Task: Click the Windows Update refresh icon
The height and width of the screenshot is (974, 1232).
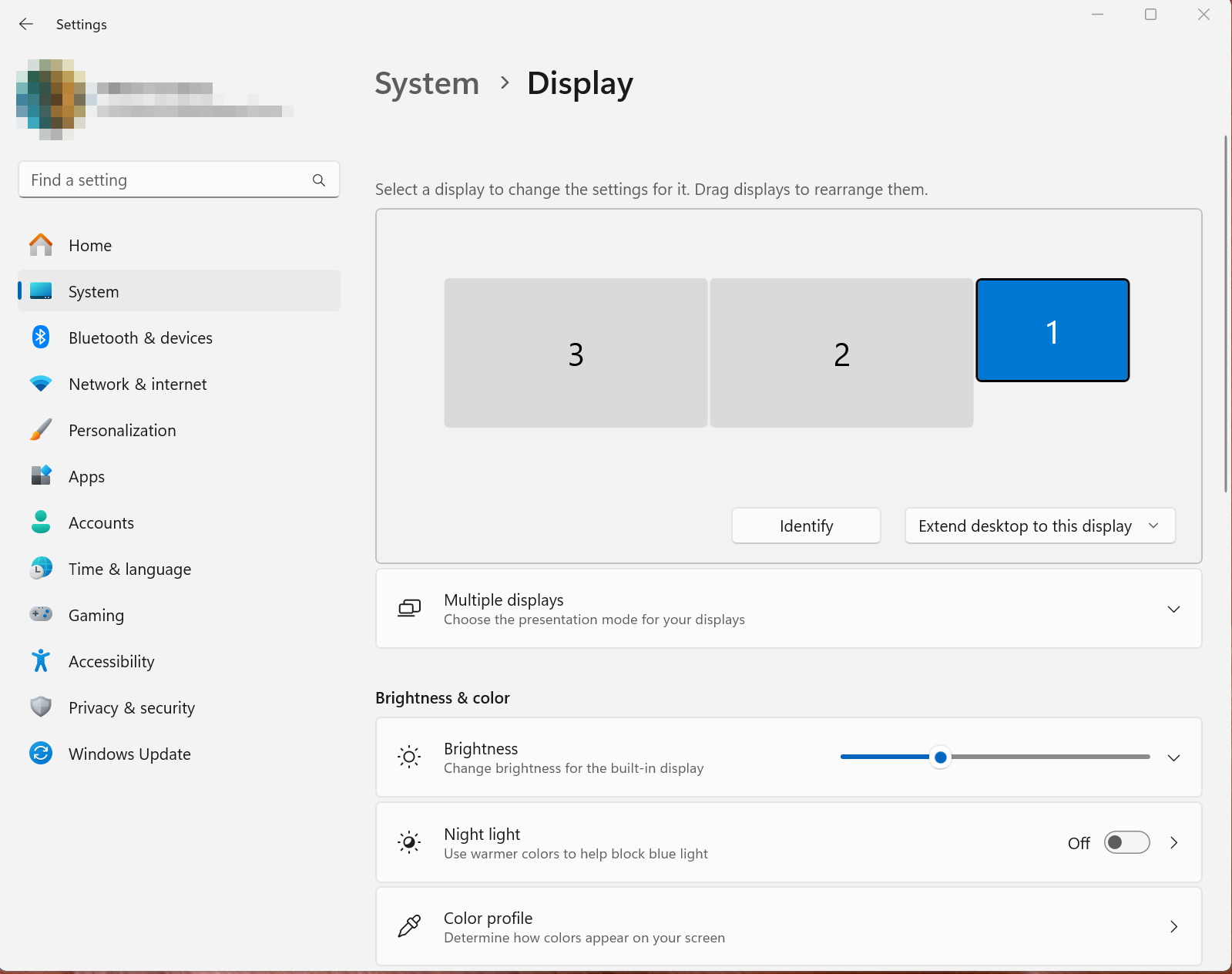Action: [41, 753]
